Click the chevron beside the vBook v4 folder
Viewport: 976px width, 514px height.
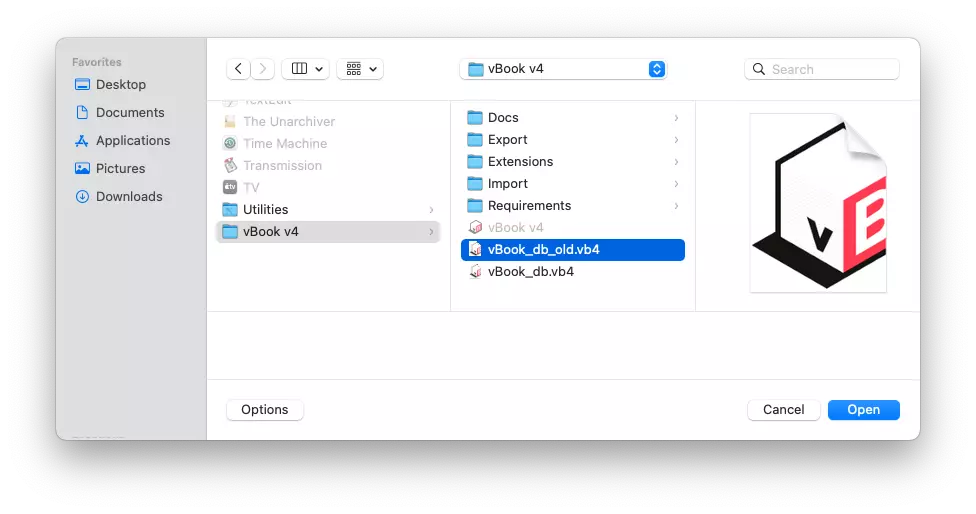click(x=431, y=231)
